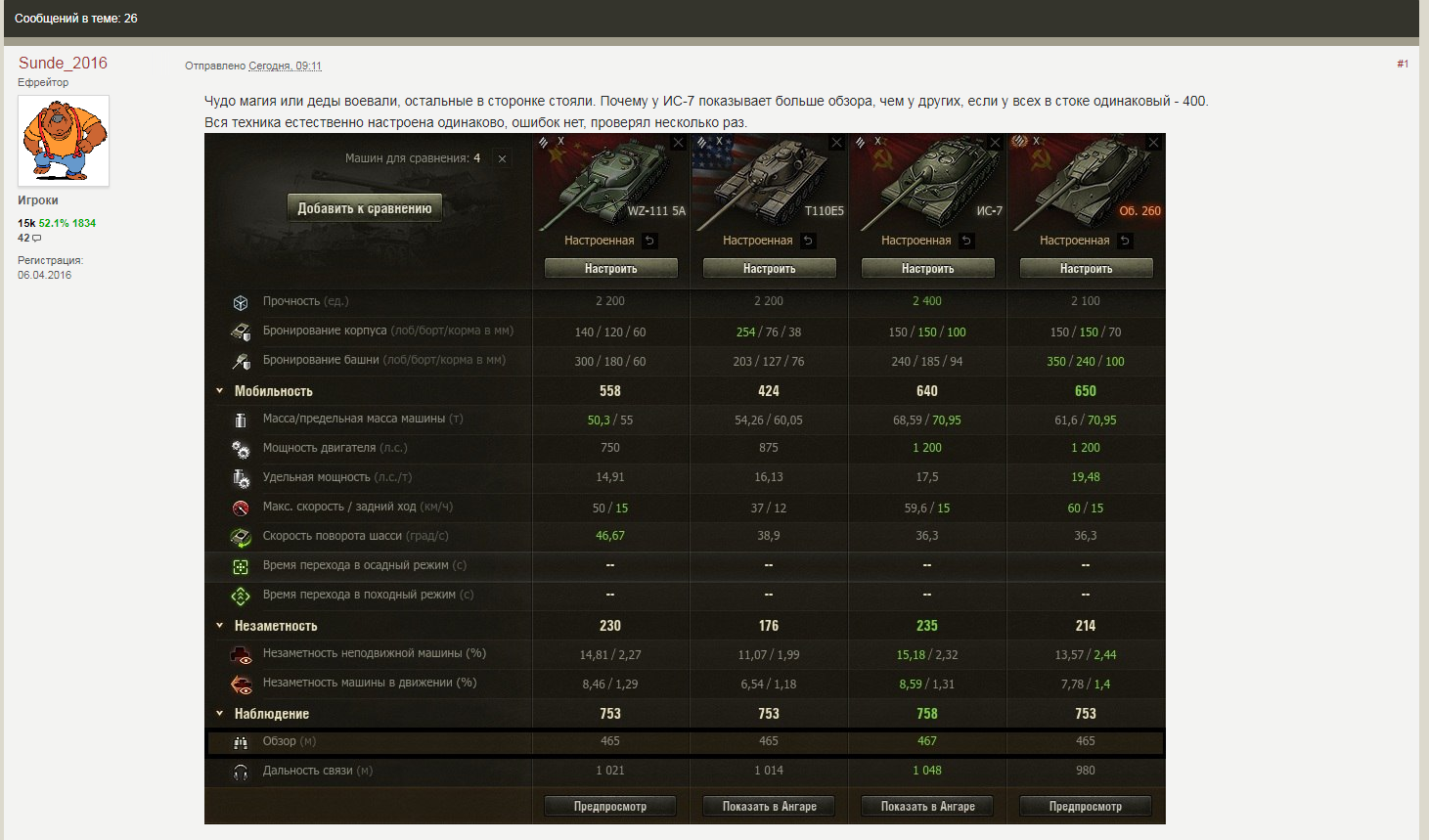Click the Скорость поворота шасси icon
This screenshot has height=840, width=1429.
coord(241,537)
